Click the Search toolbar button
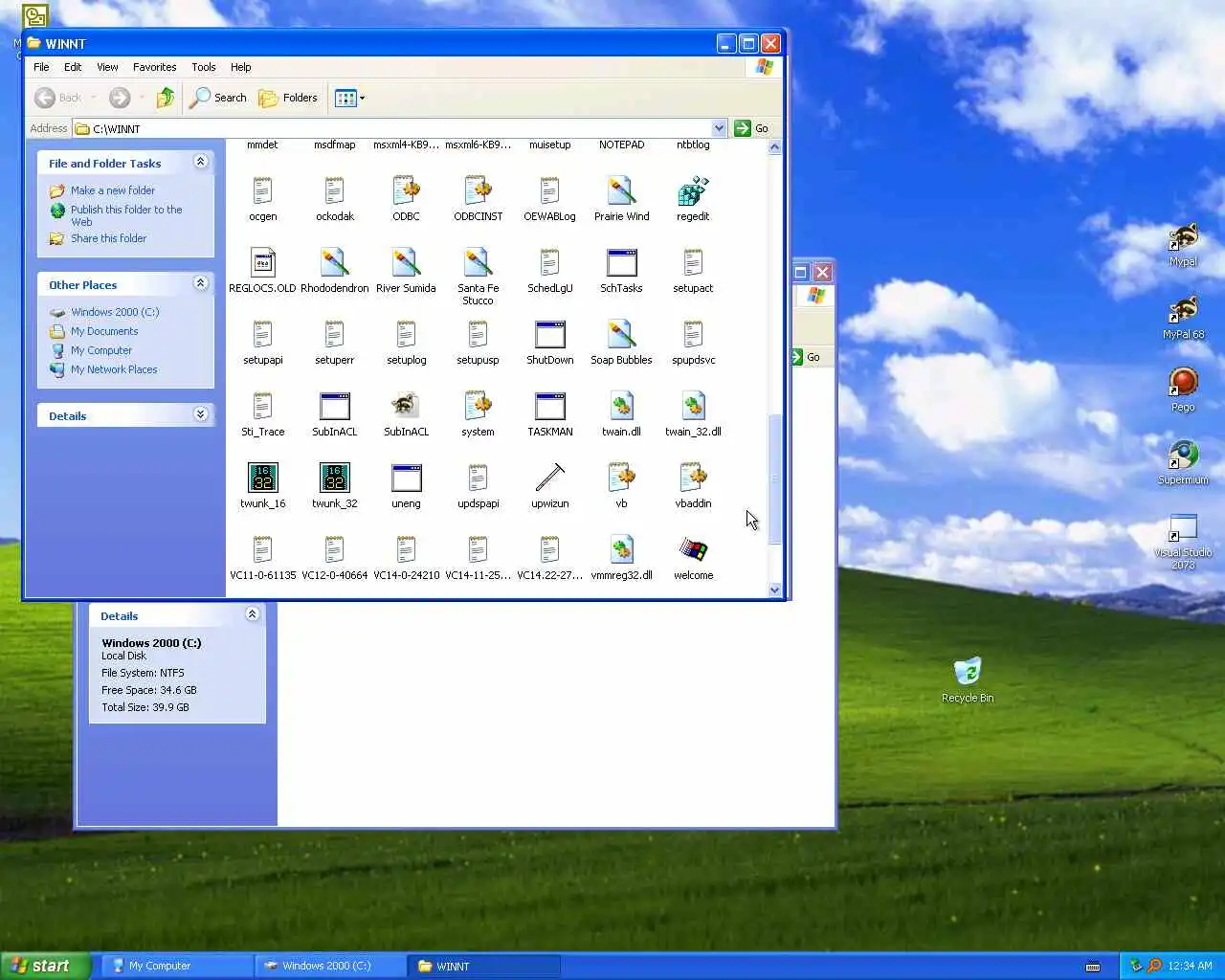This screenshot has width=1225, height=980. pyautogui.click(x=218, y=98)
